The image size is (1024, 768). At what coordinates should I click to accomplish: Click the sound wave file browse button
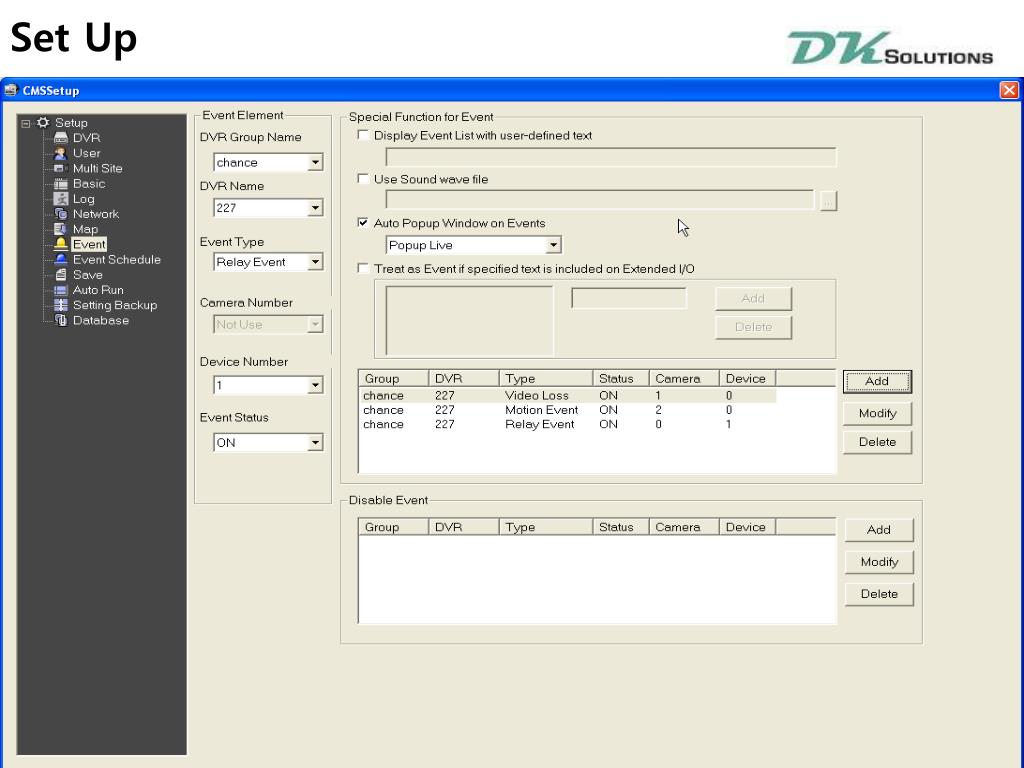pyautogui.click(x=828, y=200)
